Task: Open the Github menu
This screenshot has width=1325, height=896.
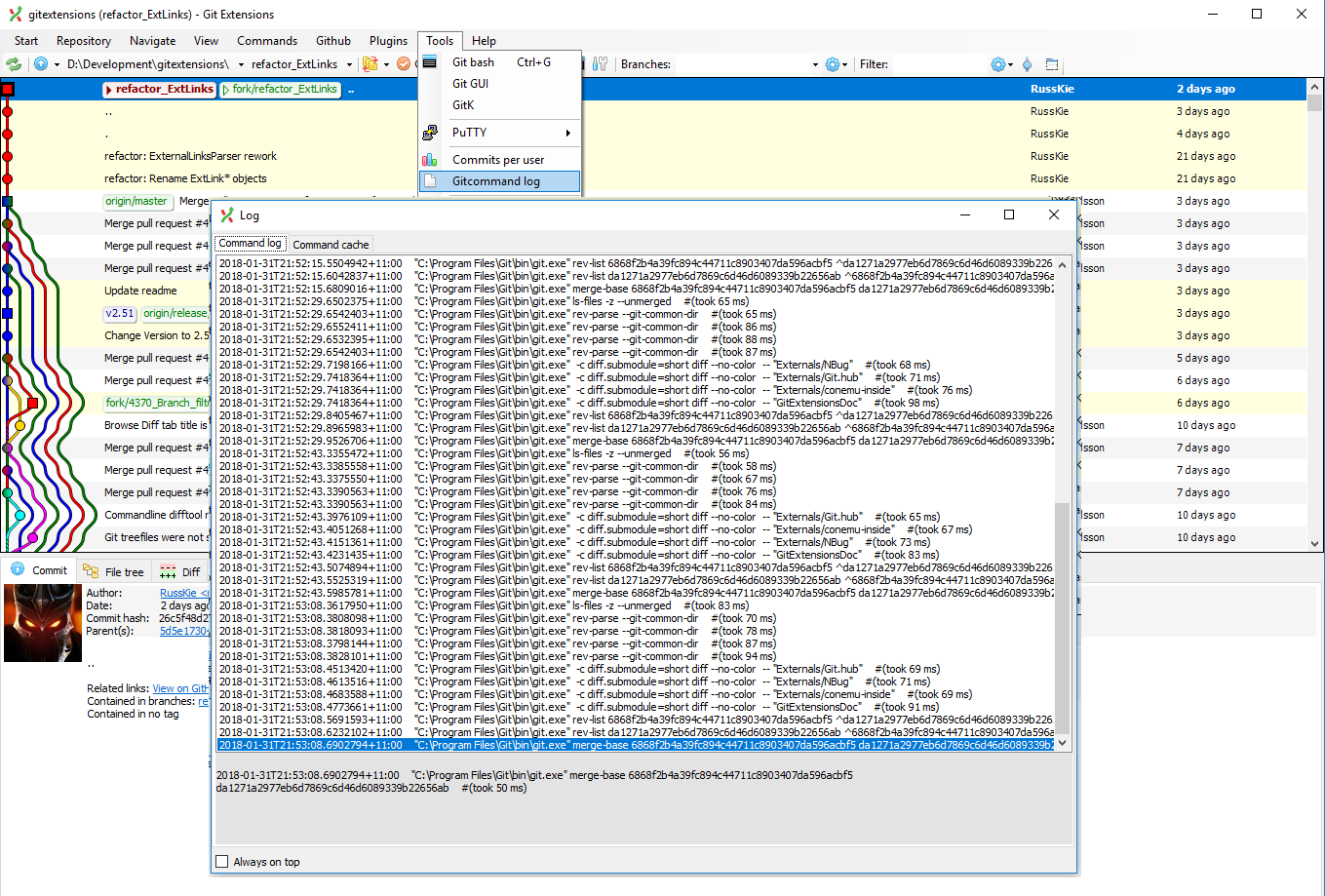Action: click(x=332, y=41)
